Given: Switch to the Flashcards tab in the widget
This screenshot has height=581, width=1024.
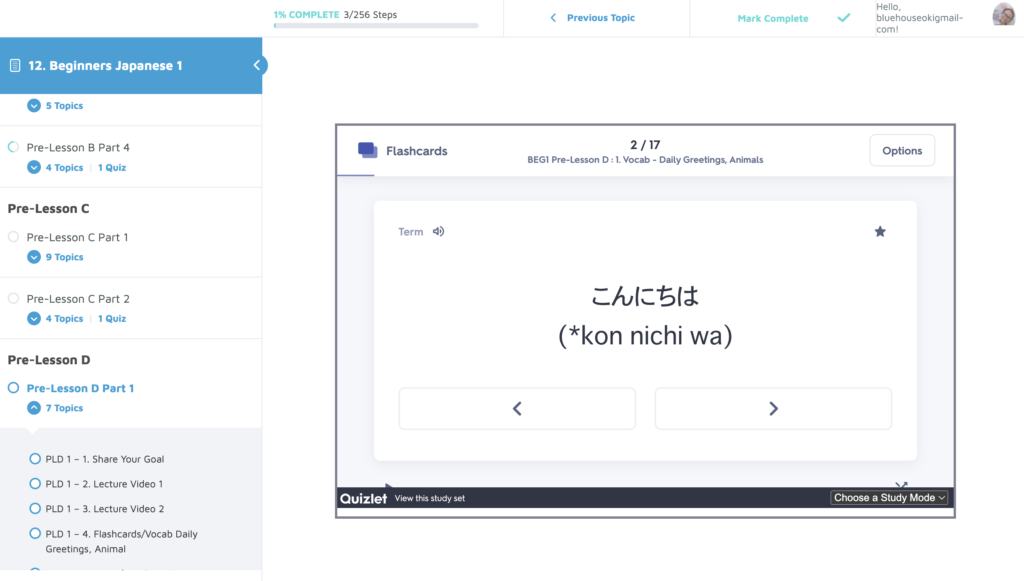Looking at the screenshot, I should pyautogui.click(x=416, y=149).
